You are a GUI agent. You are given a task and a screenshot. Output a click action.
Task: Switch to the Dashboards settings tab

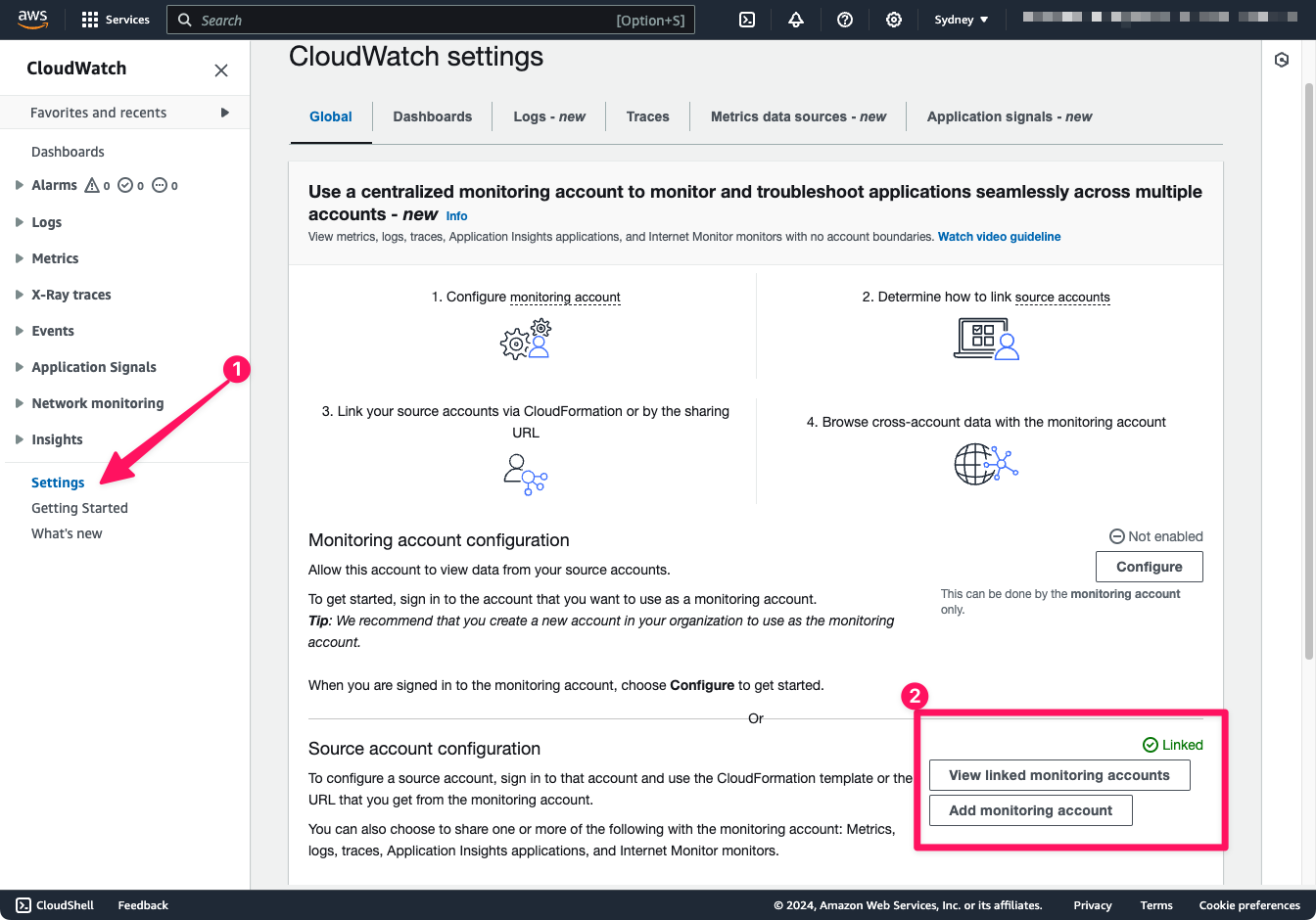click(433, 116)
